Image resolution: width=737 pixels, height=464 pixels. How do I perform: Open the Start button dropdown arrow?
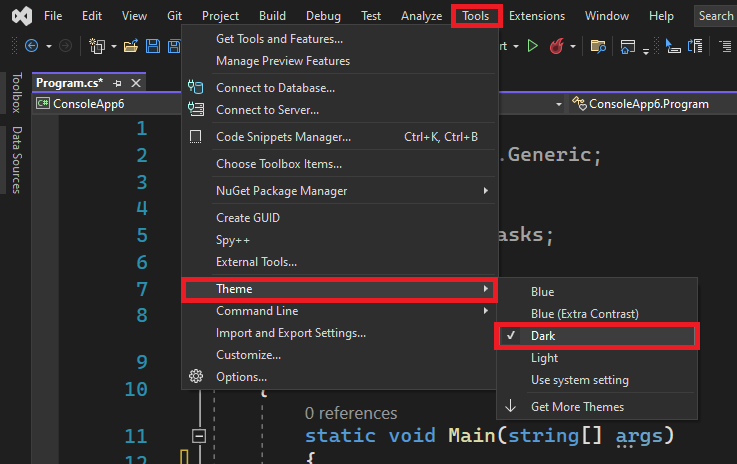tap(516, 47)
